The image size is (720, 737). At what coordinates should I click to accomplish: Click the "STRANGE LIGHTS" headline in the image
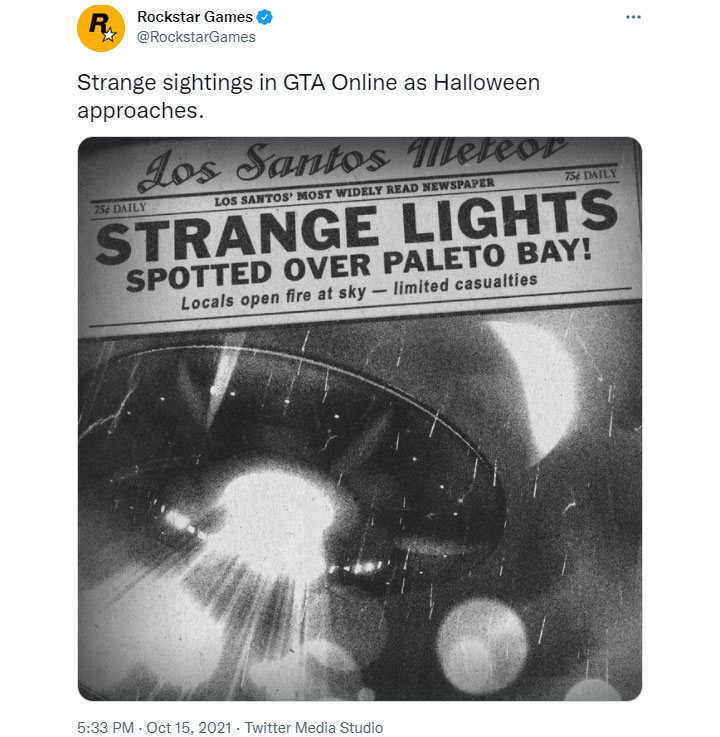[358, 224]
